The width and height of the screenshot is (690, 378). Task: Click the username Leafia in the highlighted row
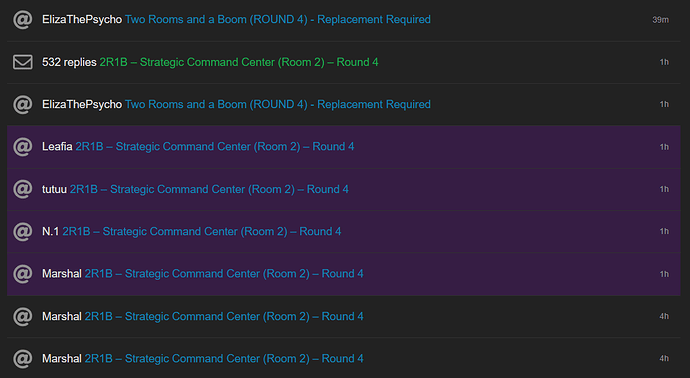pyautogui.click(x=57, y=147)
